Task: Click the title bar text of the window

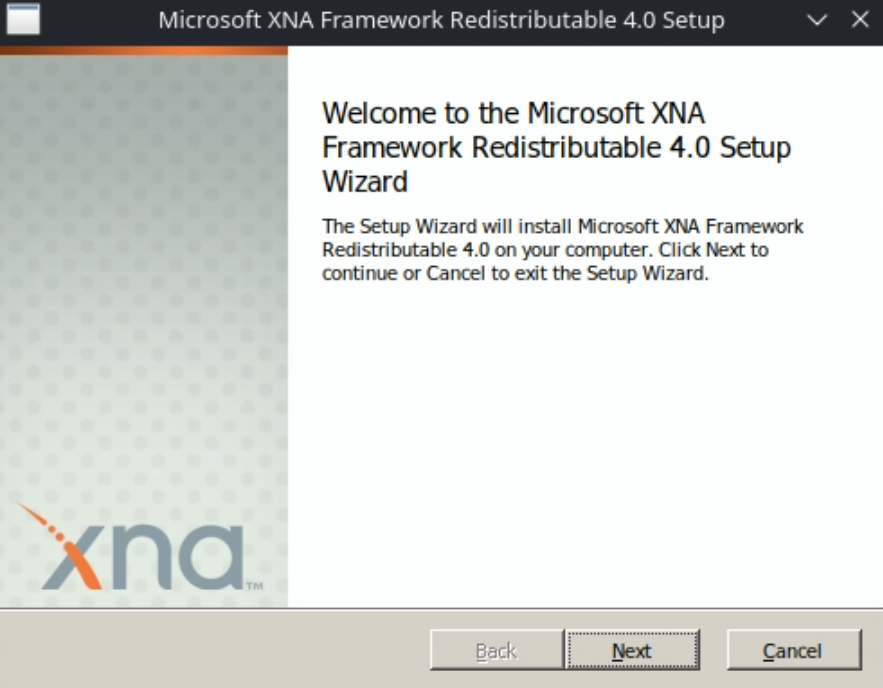Action: click(x=441, y=20)
